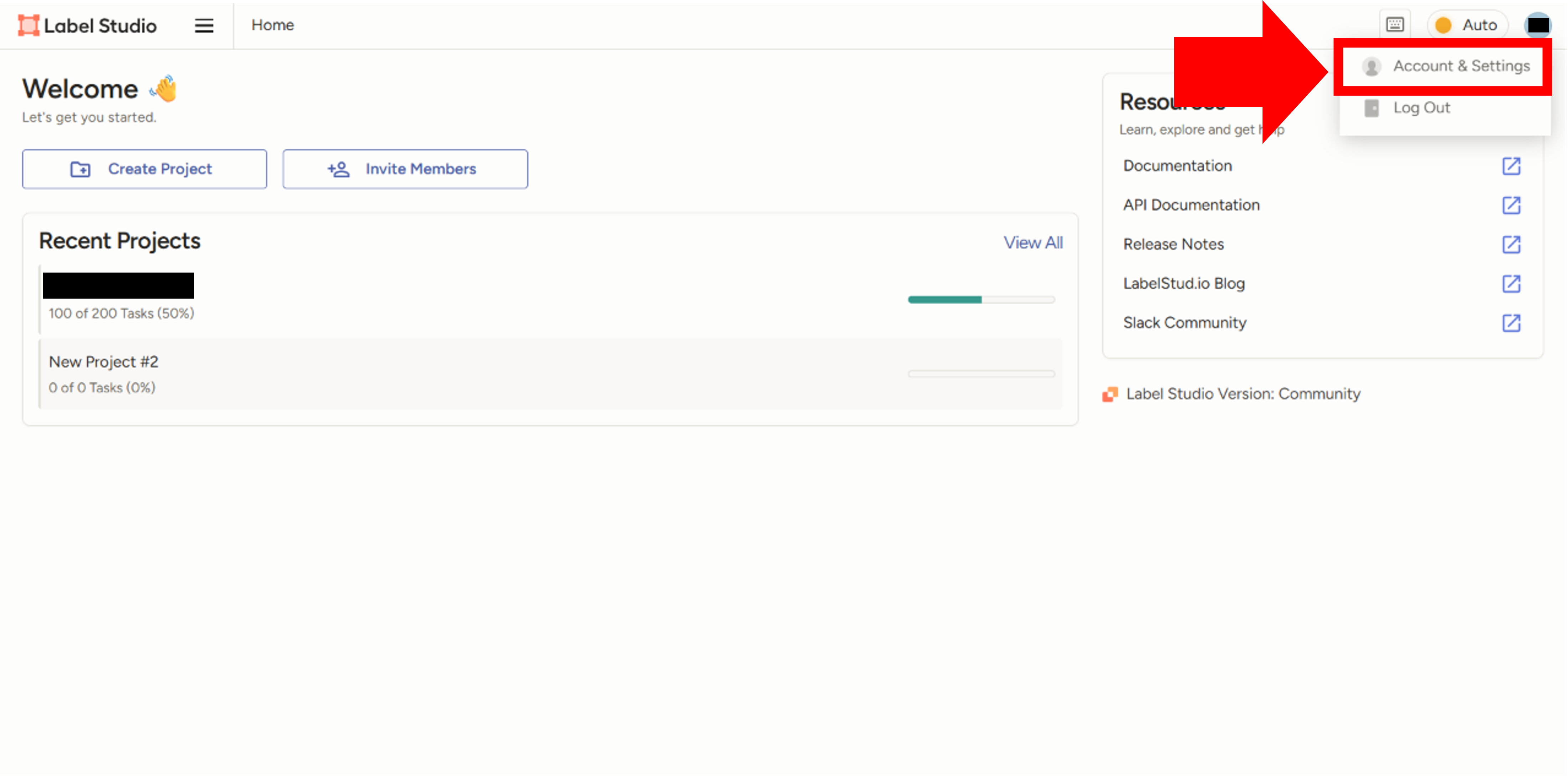Click the folder-plus icon in Create Project

tap(80, 169)
